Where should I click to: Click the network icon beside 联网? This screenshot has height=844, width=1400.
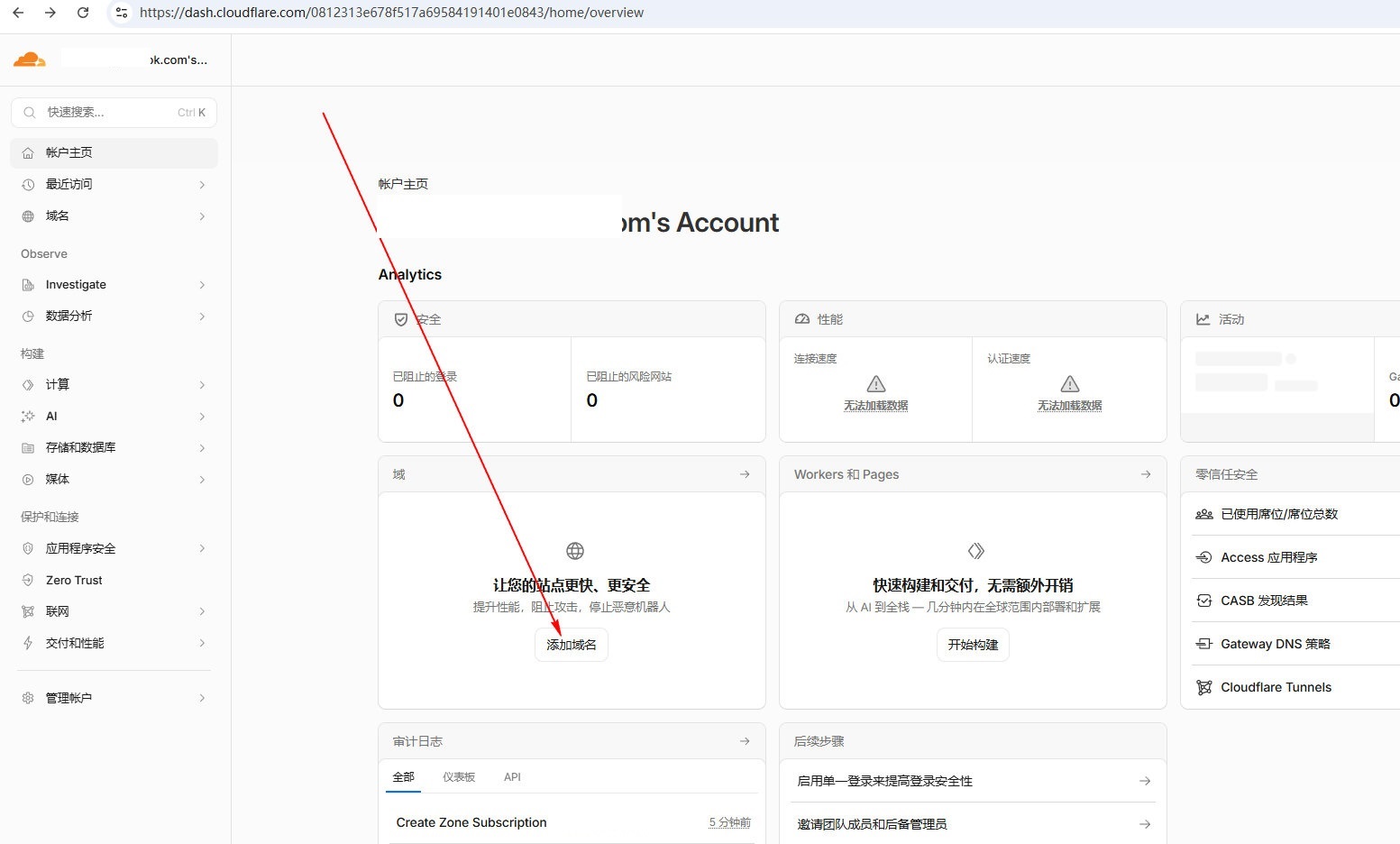coord(28,611)
